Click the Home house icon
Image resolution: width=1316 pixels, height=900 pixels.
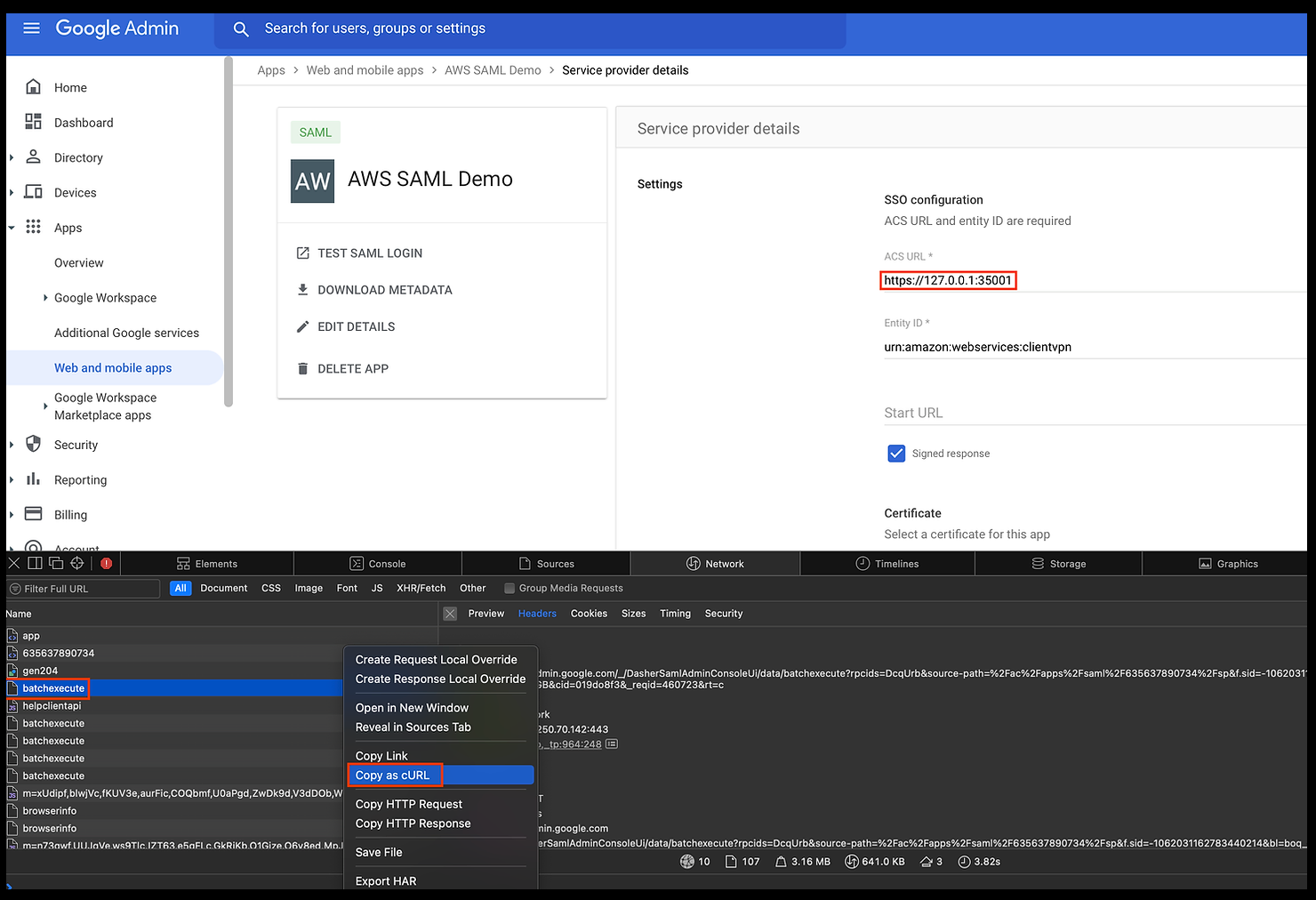pyautogui.click(x=33, y=86)
